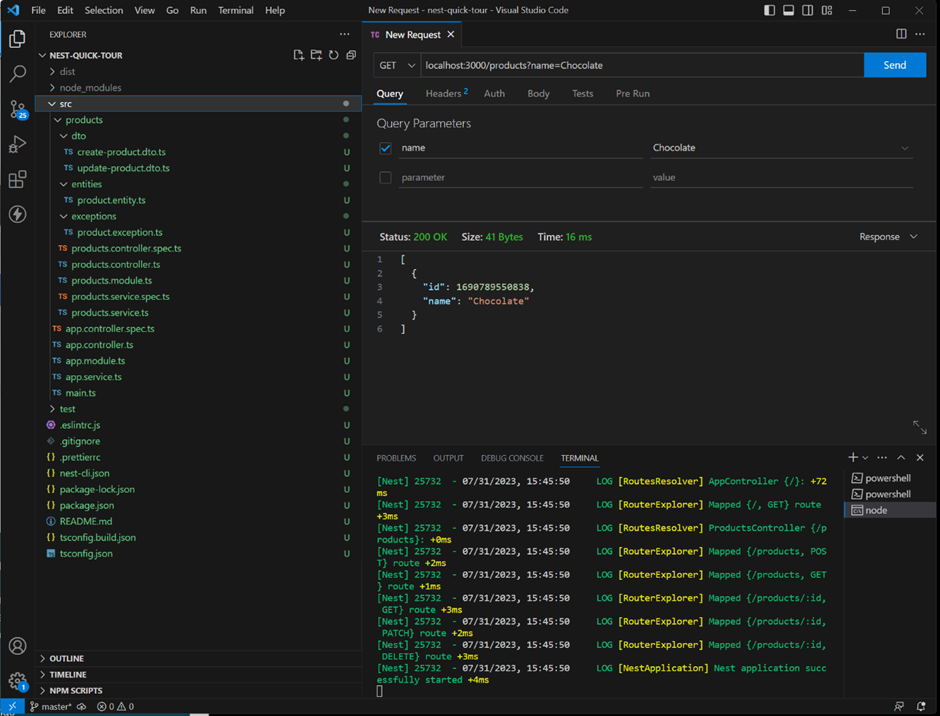The height and width of the screenshot is (716, 940).
Task: Click the empty parameter name field
Action: pos(521,178)
